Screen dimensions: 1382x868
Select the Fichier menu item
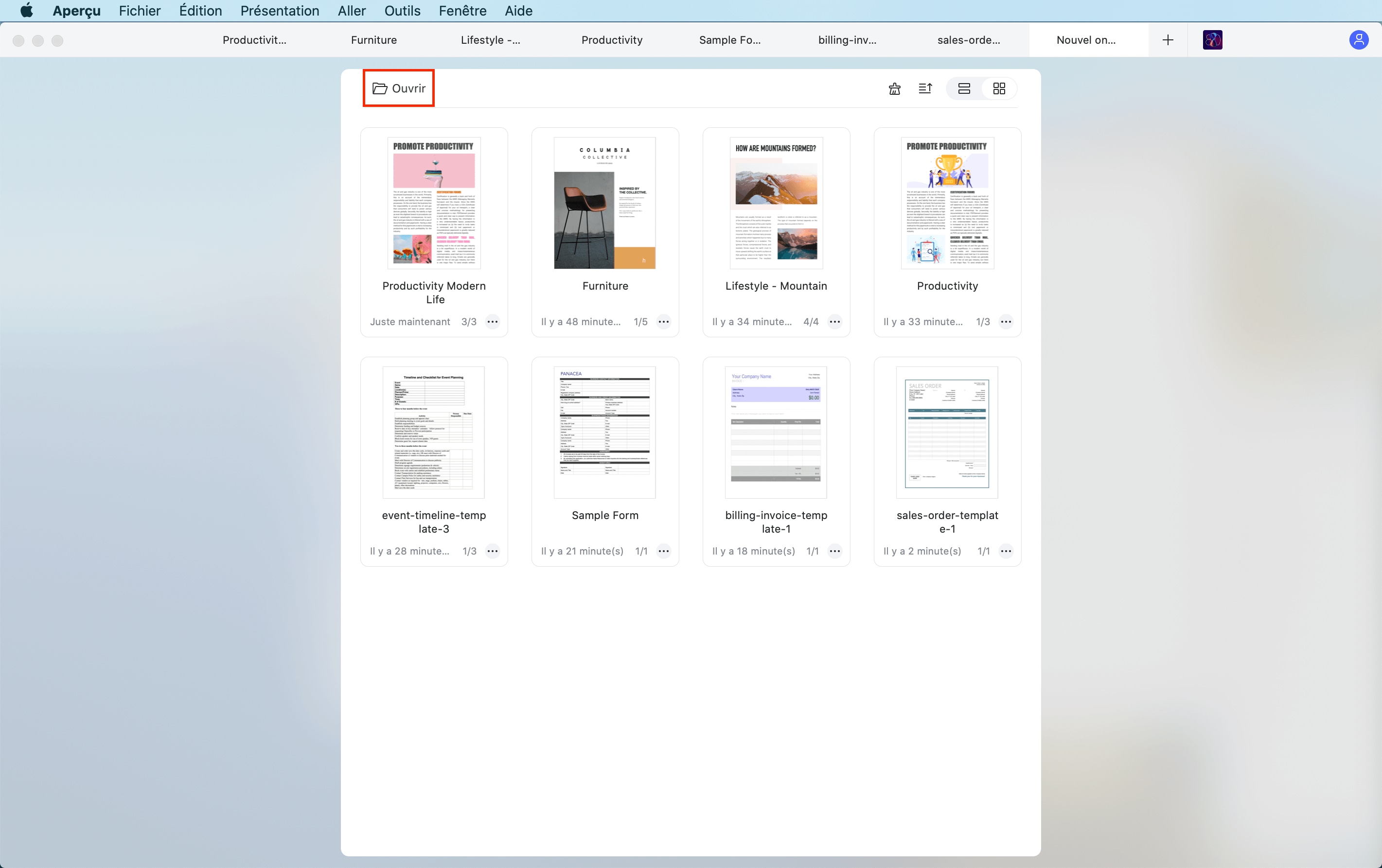coord(139,11)
